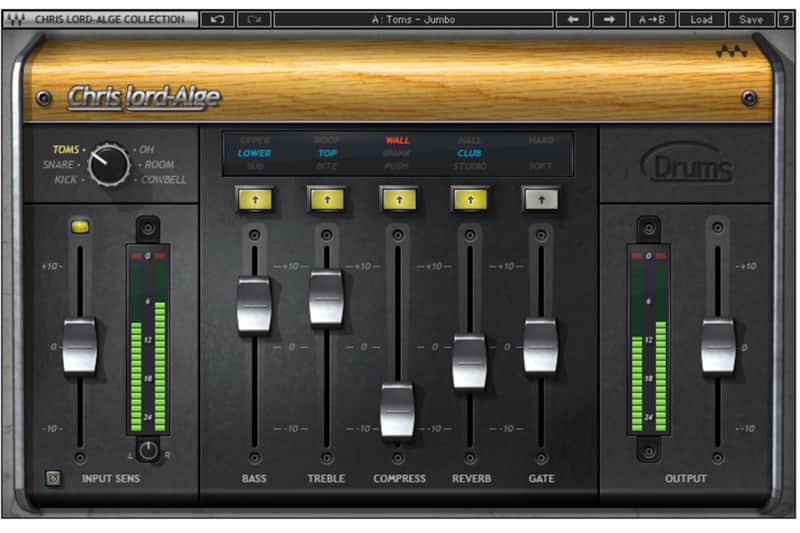
Task: Click the Bass mode arrow button
Action: pos(255,200)
